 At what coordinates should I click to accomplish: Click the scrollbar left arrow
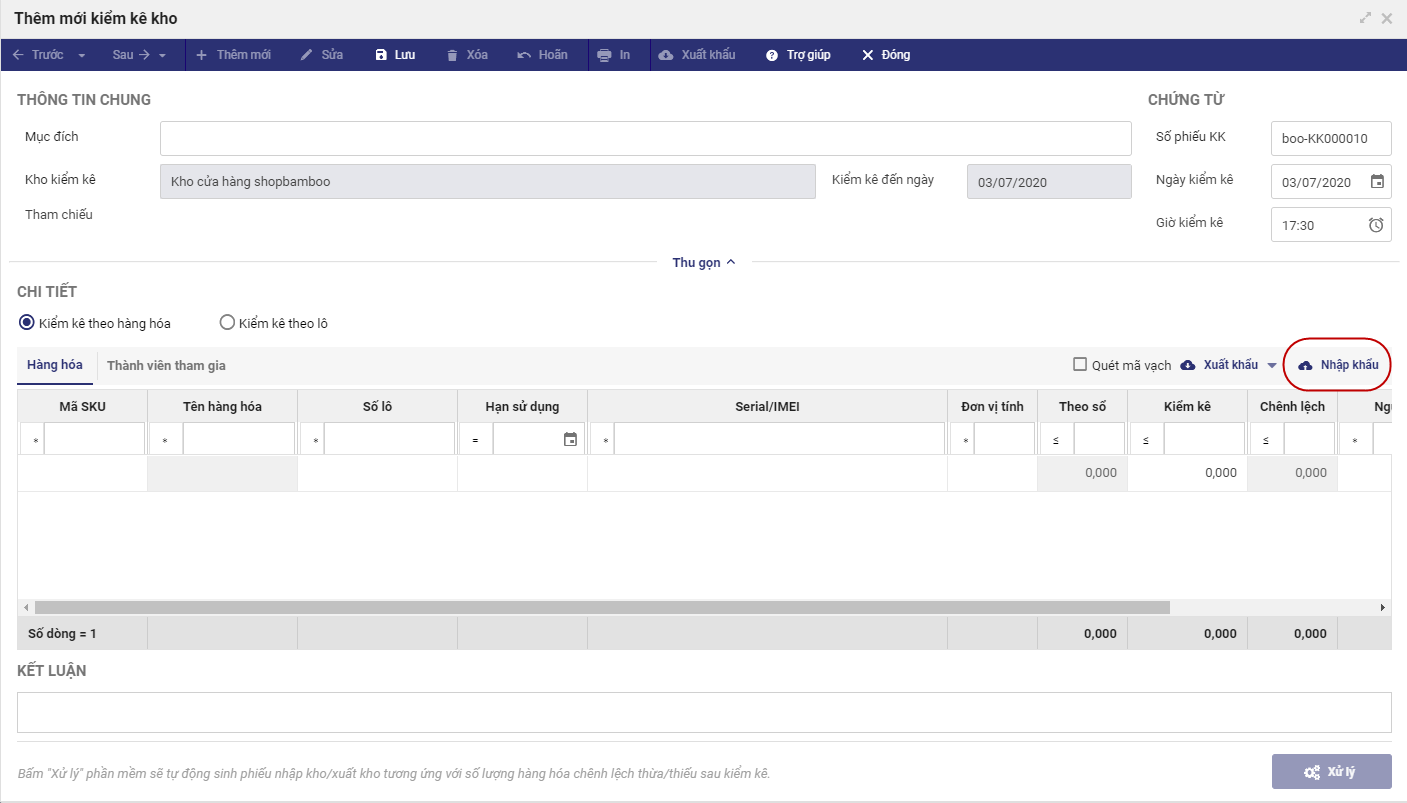[x=25, y=607]
